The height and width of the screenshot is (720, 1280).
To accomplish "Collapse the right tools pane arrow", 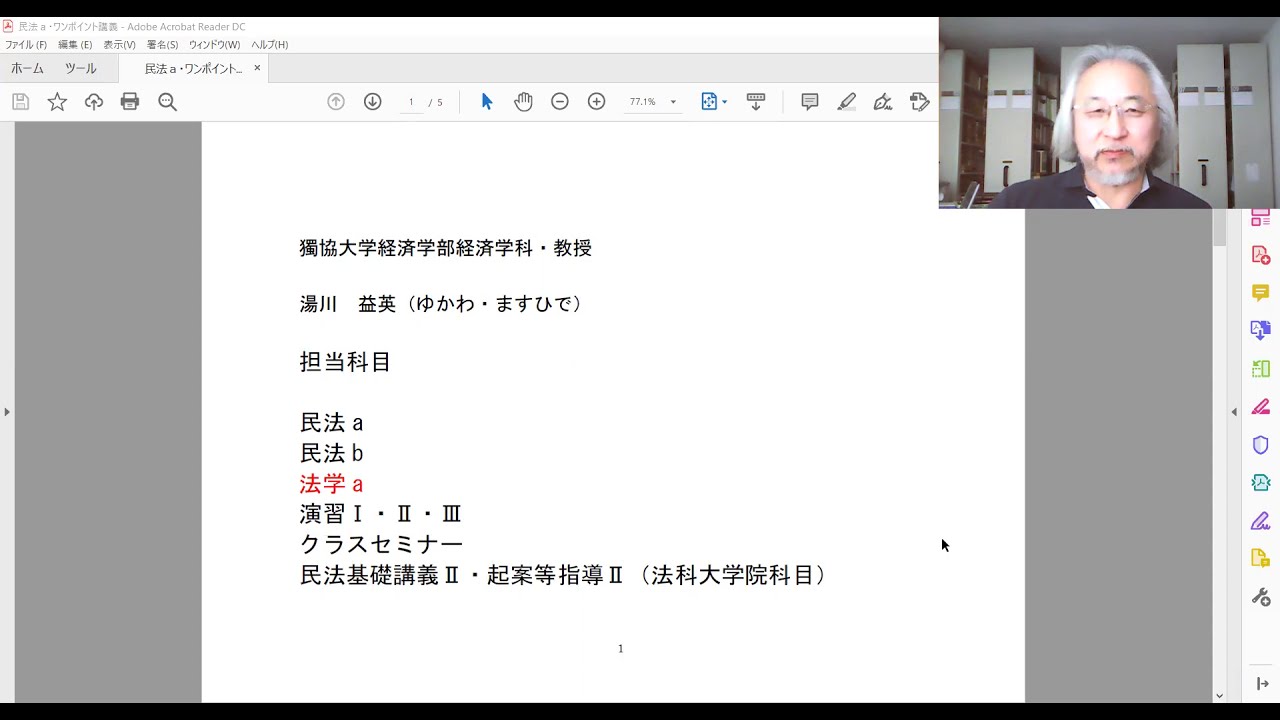I will (1233, 411).
